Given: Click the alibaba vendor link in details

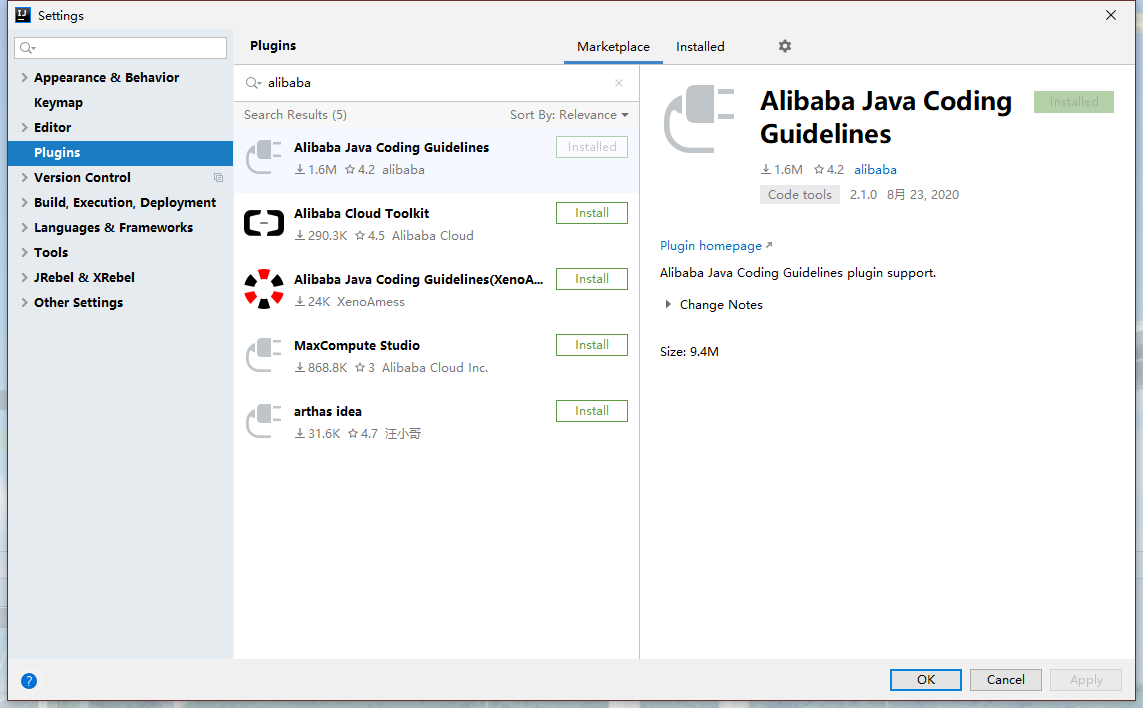Looking at the screenshot, I should coord(875,170).
